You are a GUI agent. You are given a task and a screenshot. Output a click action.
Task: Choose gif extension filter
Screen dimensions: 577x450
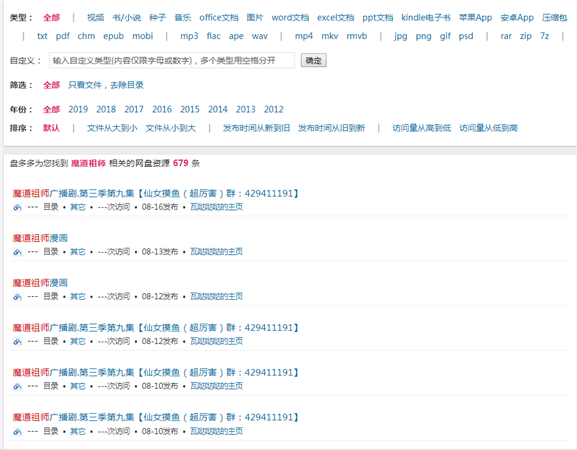[445, 36]
